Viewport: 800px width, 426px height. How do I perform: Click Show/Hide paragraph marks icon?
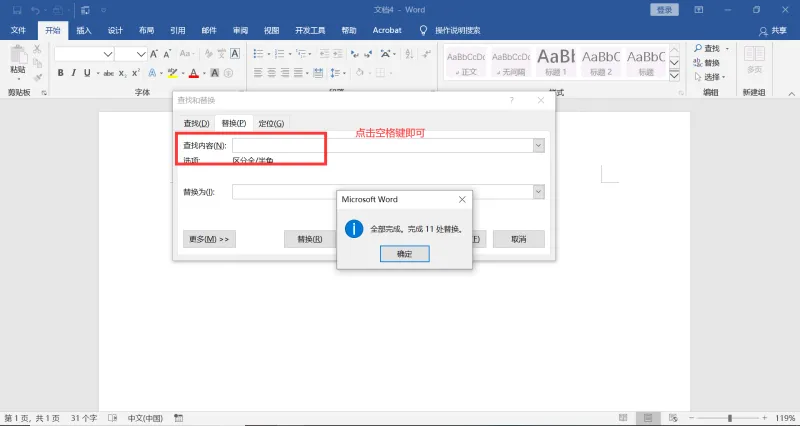(x=427, y=54)
